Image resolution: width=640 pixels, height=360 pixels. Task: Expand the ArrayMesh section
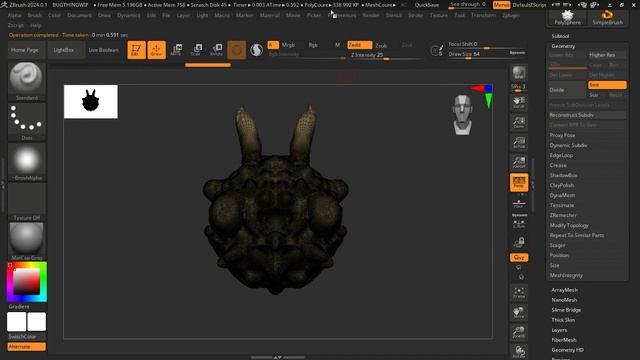coord(564,290)
